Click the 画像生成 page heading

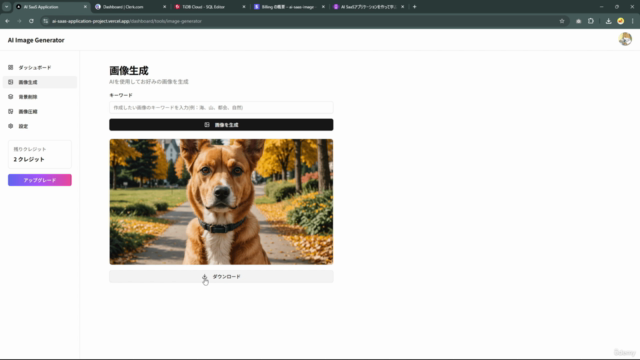tap(129, 71)
